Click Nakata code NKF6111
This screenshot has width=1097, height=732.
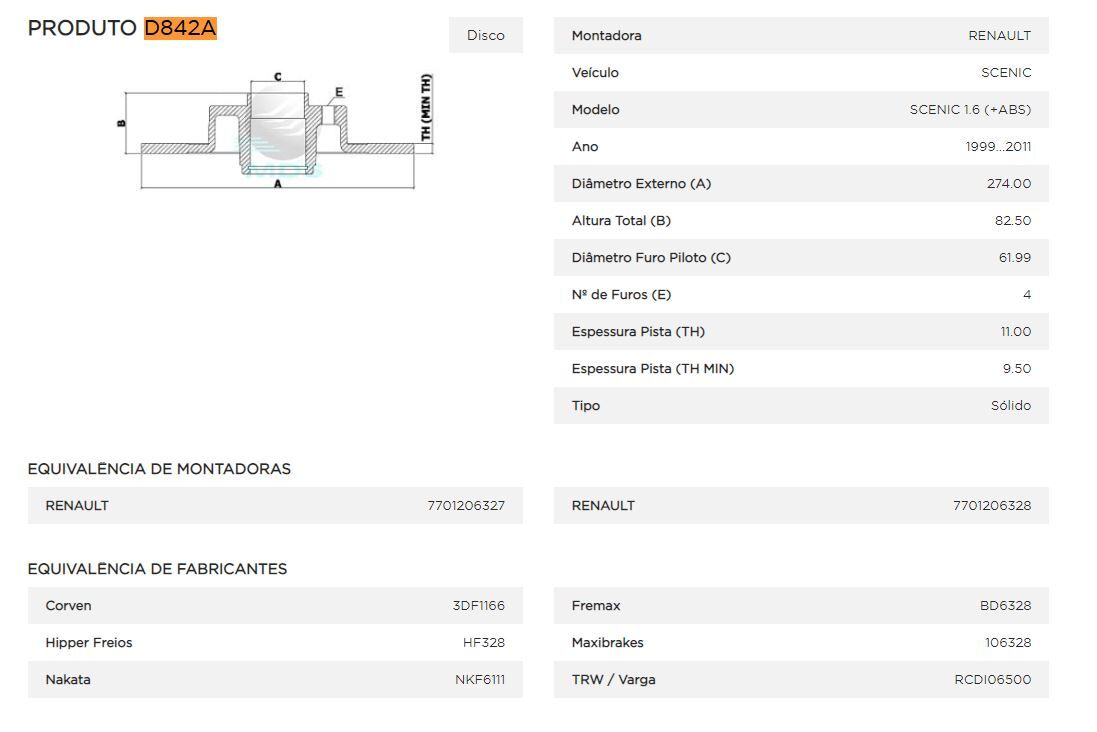(479, 680)
